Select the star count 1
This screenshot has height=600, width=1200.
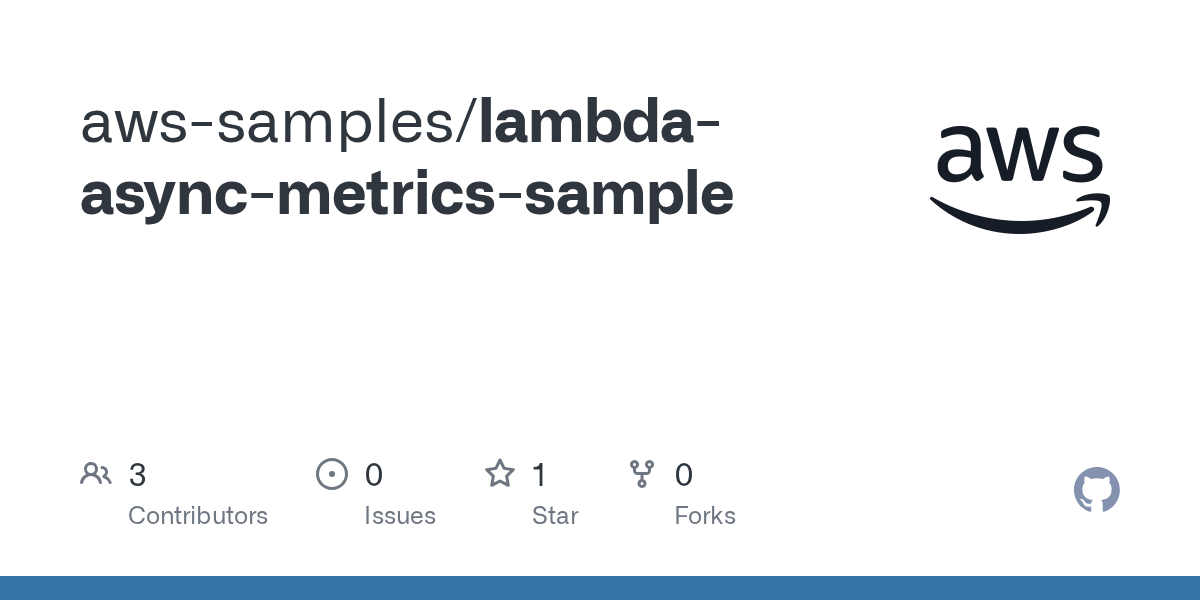[x=540, y=475]
